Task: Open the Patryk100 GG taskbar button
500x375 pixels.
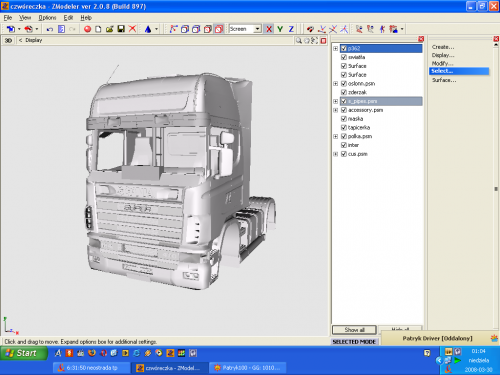Action: pyautogui.click(x=249, y=368)
